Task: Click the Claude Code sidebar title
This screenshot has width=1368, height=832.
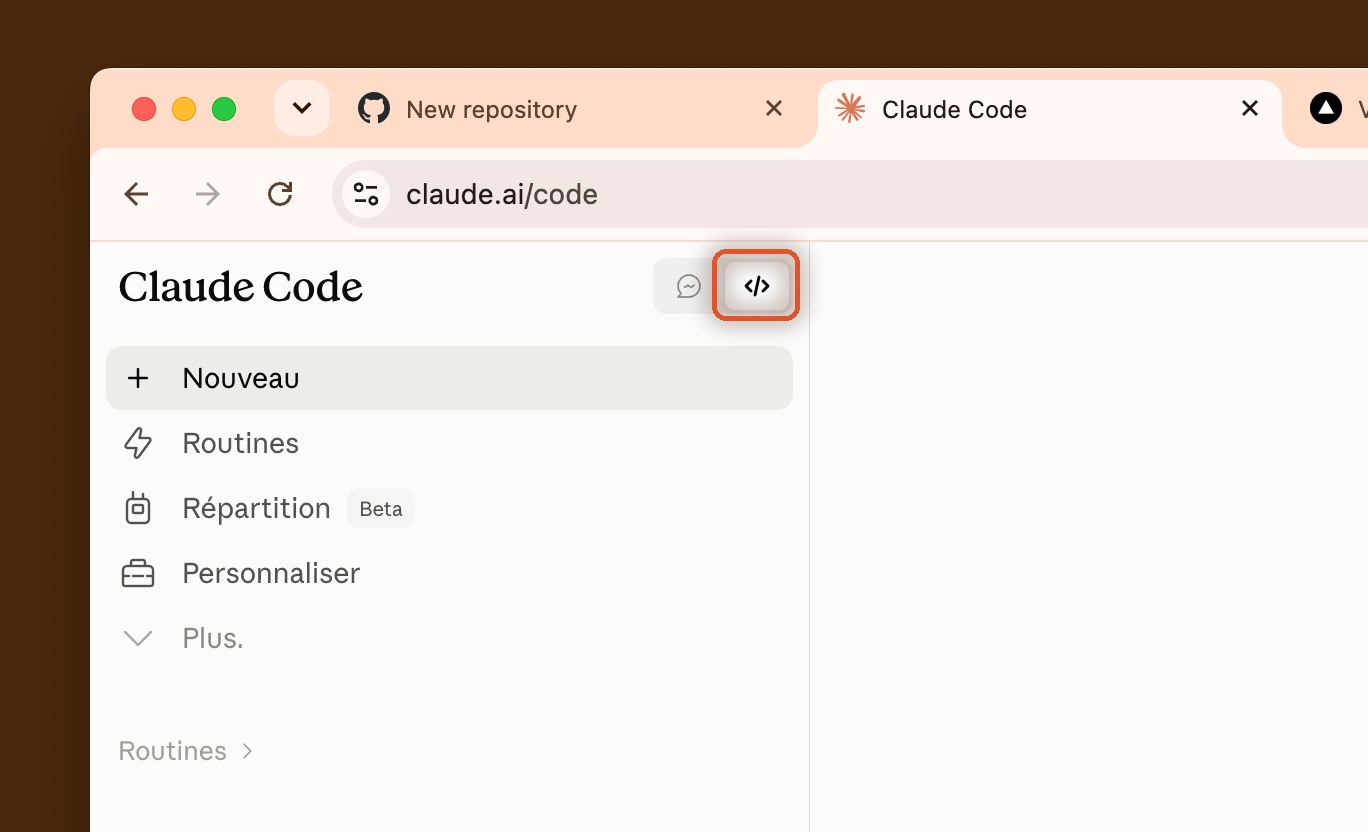Action: click(x=240, y=287)
